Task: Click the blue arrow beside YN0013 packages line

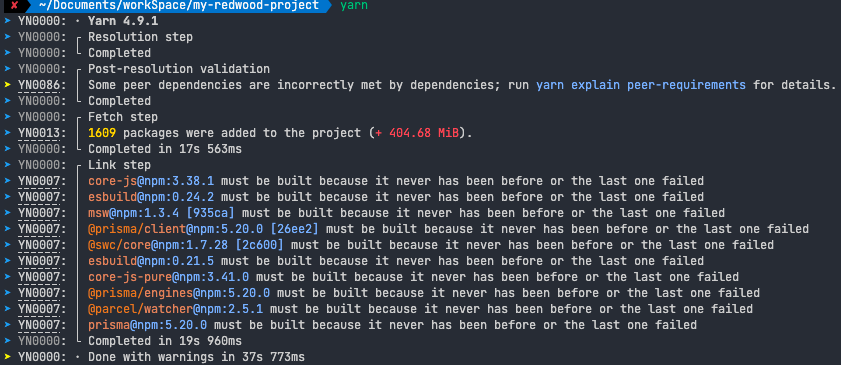Action: pyautogui.click(x=7, y=133)
